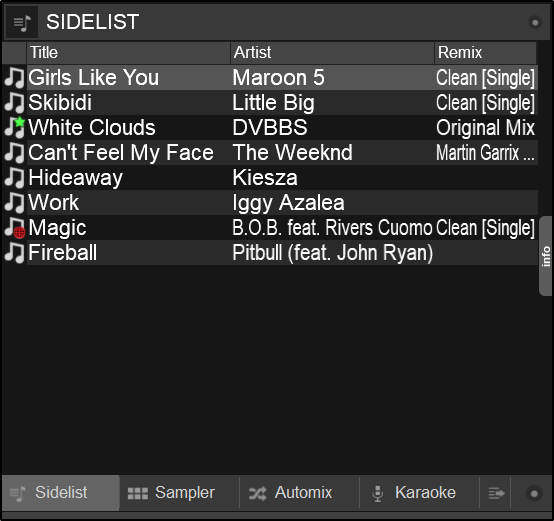Sort tracks by the Title column header
554x521 pixels.
[x=128, y=53]
